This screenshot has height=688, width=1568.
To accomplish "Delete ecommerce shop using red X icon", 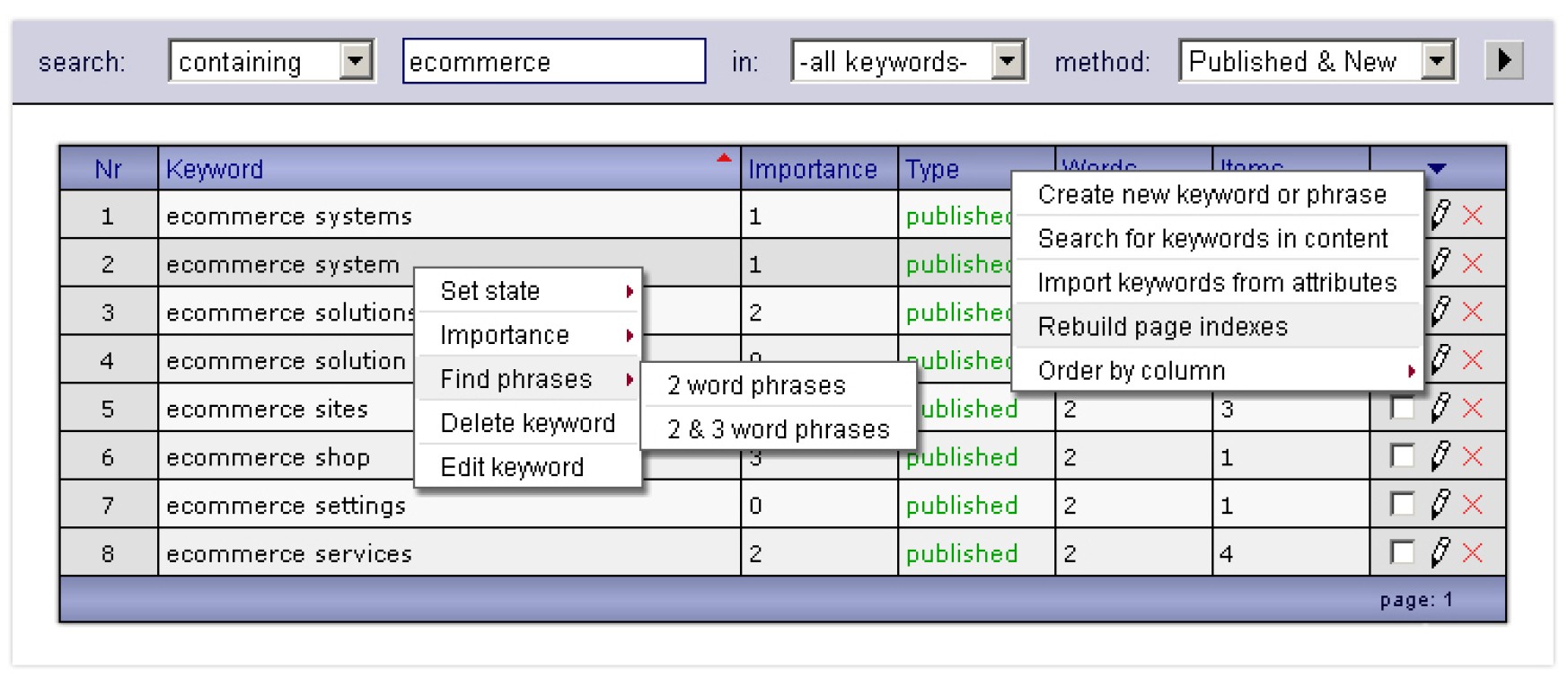I will pos(1472,456).
